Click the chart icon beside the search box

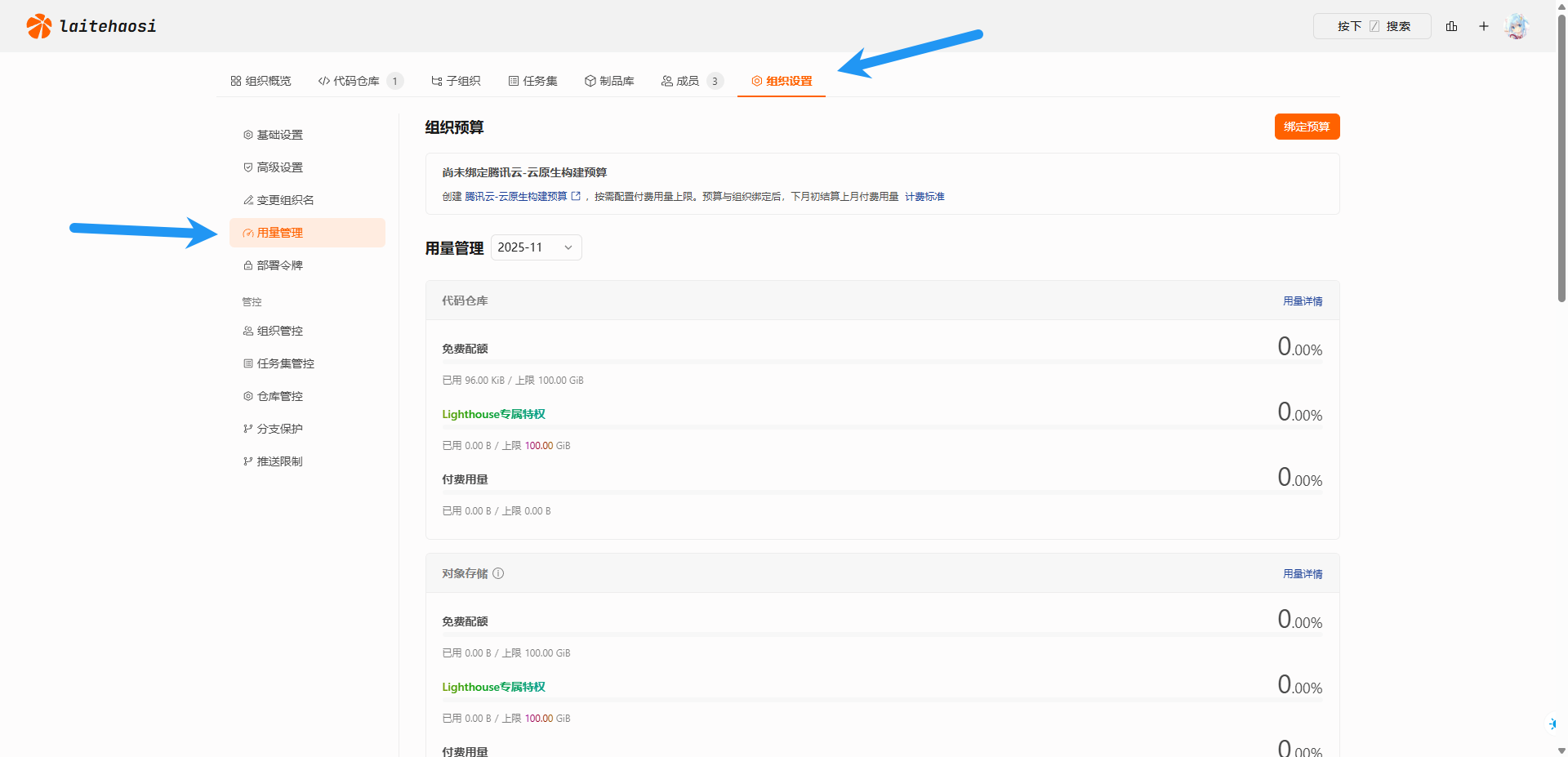click(x=1451, y=26)
